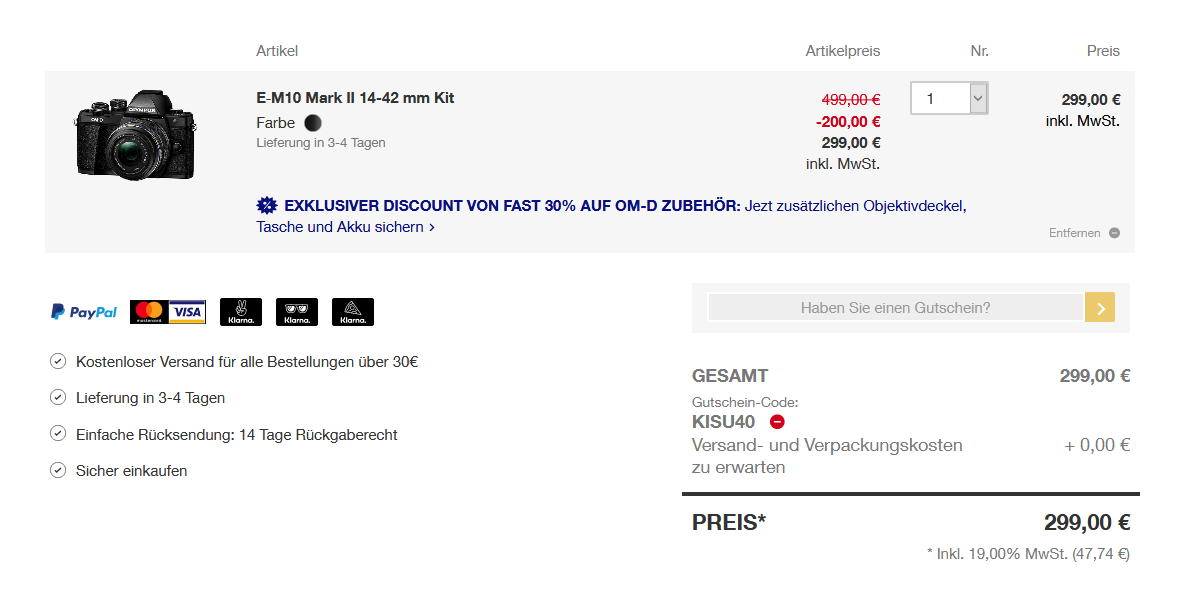Open E-M10 Mark II product title
This screenshot has height=601, width=1180.
[355, 98]
